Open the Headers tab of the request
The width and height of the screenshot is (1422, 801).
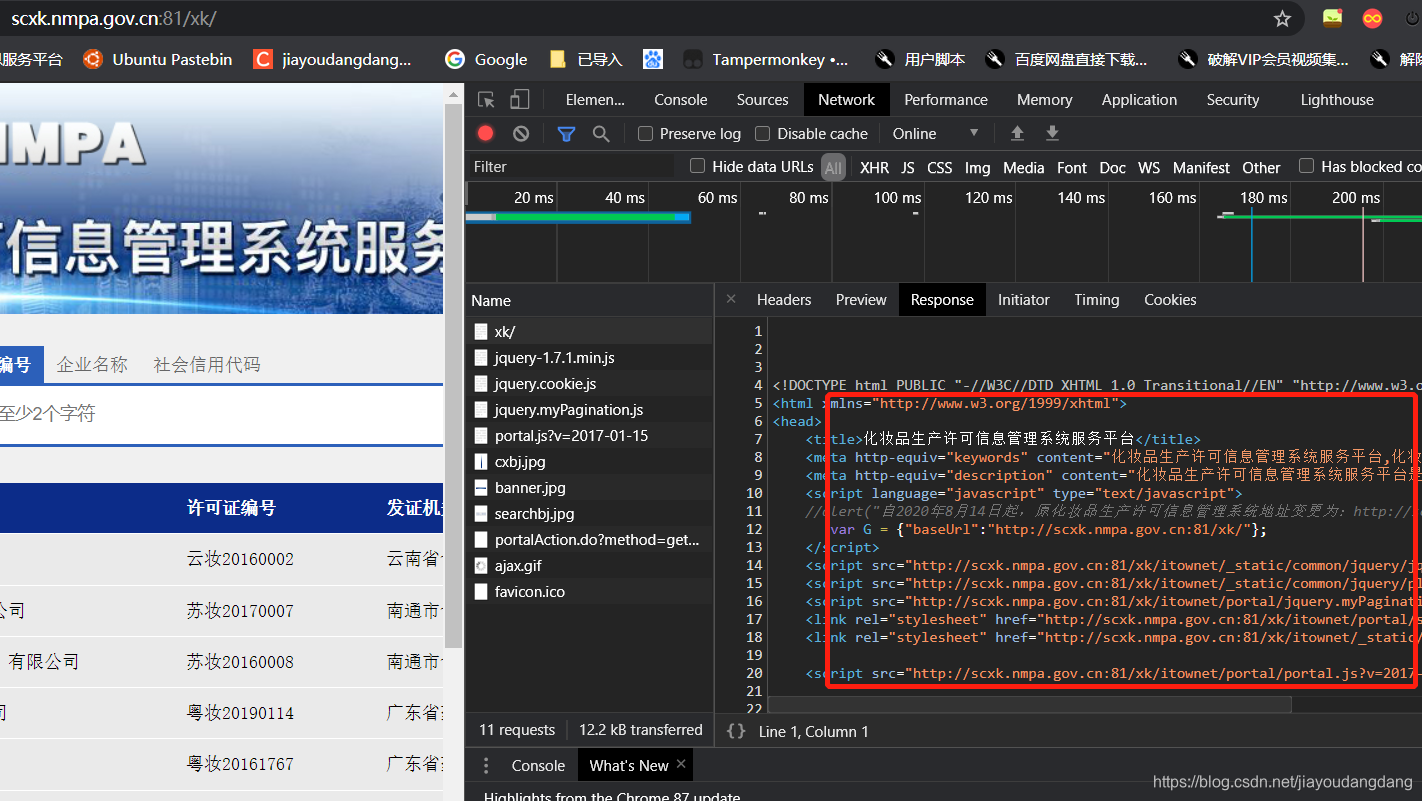pyautogui.click(x=784, y=300)
